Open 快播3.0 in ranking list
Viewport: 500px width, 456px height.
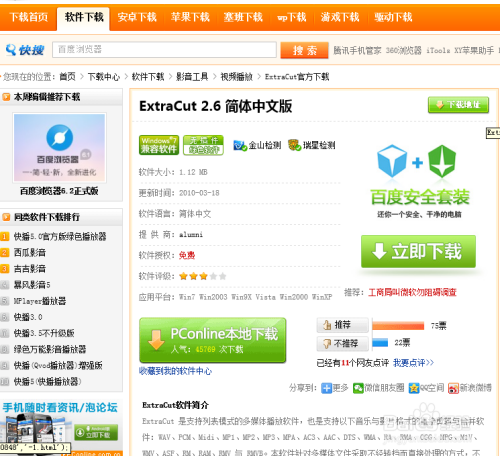(28, 317)
